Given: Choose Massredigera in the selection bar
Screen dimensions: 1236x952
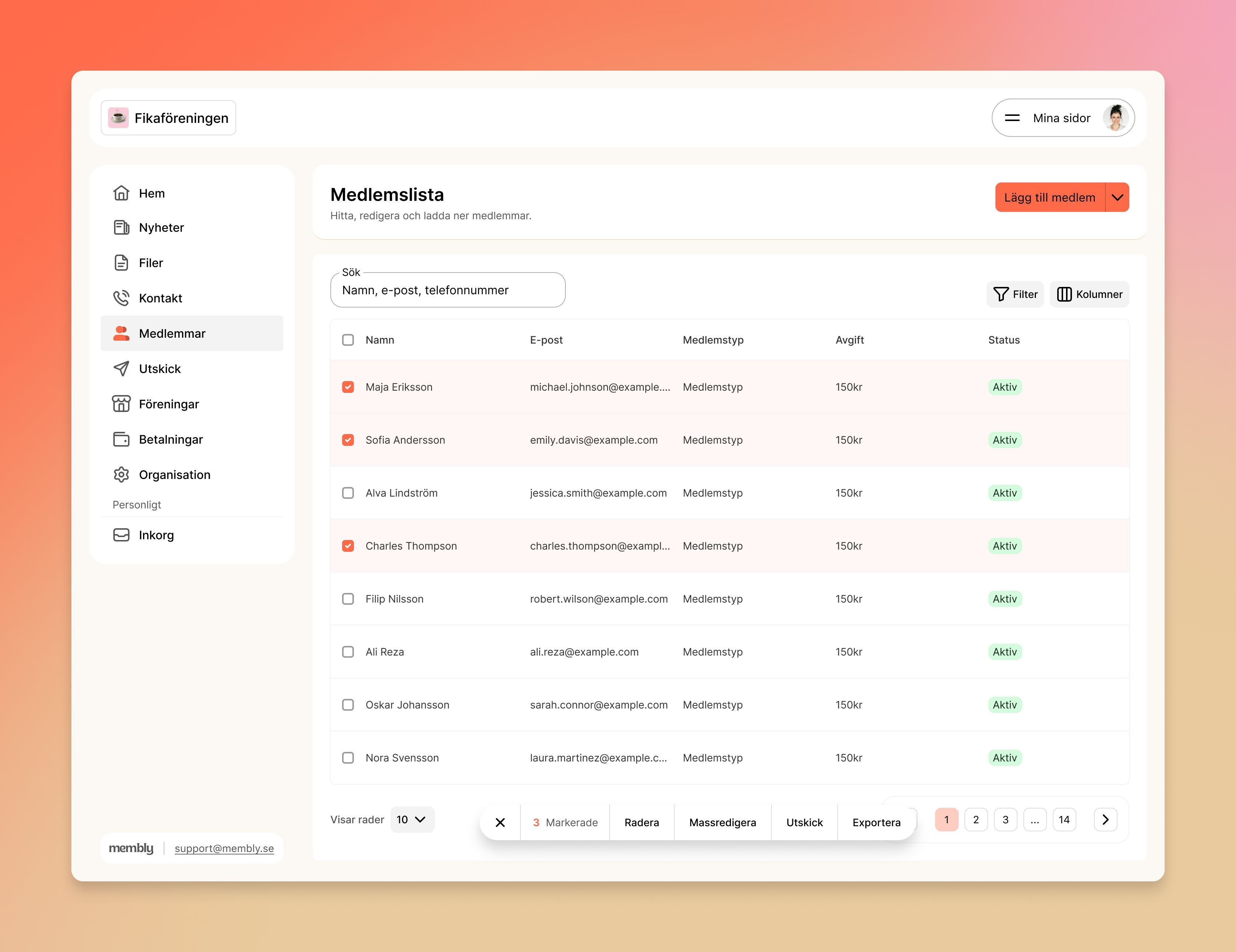Looking at the screenshot, I should pos(722,823).
